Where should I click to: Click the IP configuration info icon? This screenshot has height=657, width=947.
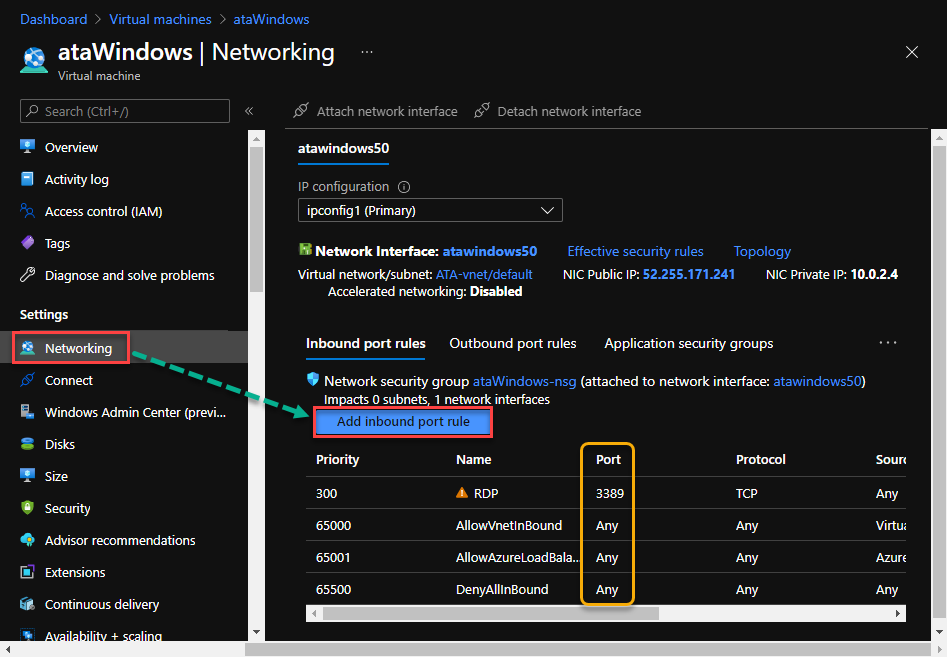(404, 187)
